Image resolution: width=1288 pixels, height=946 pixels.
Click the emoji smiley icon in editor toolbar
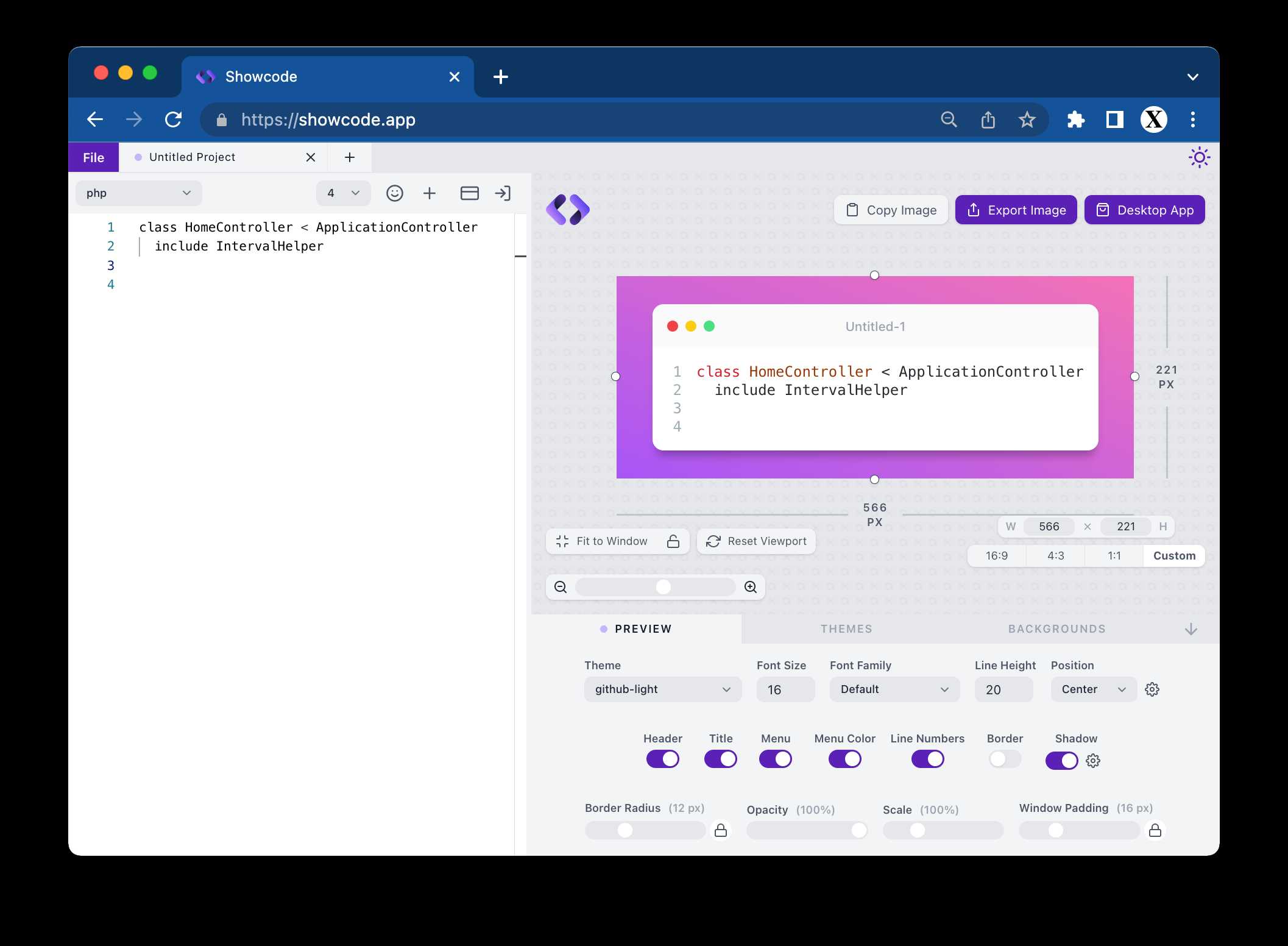coord(395,193)
